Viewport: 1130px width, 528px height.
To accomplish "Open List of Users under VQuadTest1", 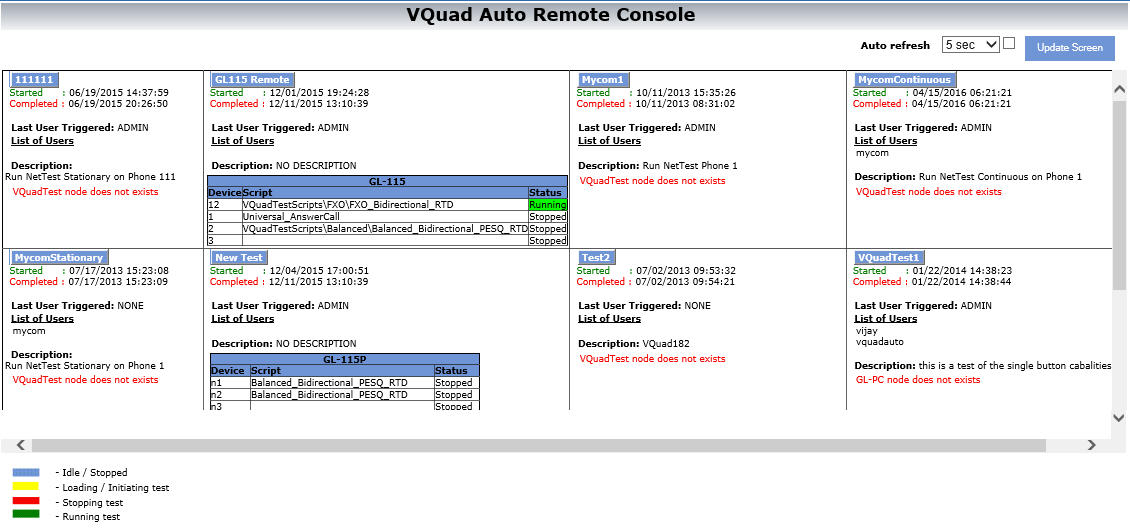I will click(x=886, y=318).
